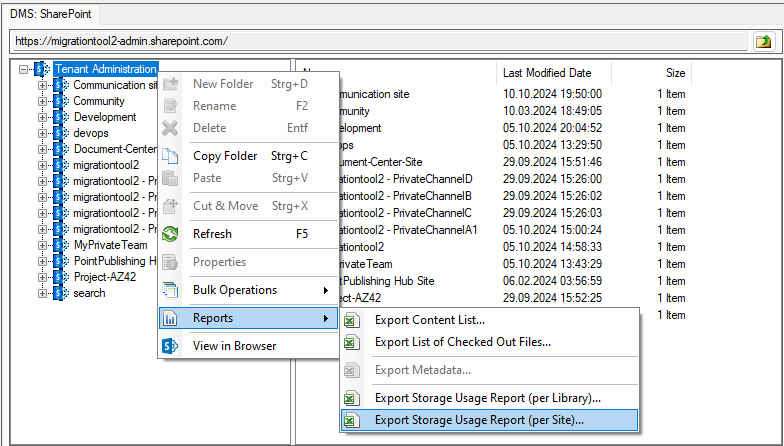Select the MyPrivateTeam tree item
784x446 pixels.
pyautogui.click(x=110, y=245)
